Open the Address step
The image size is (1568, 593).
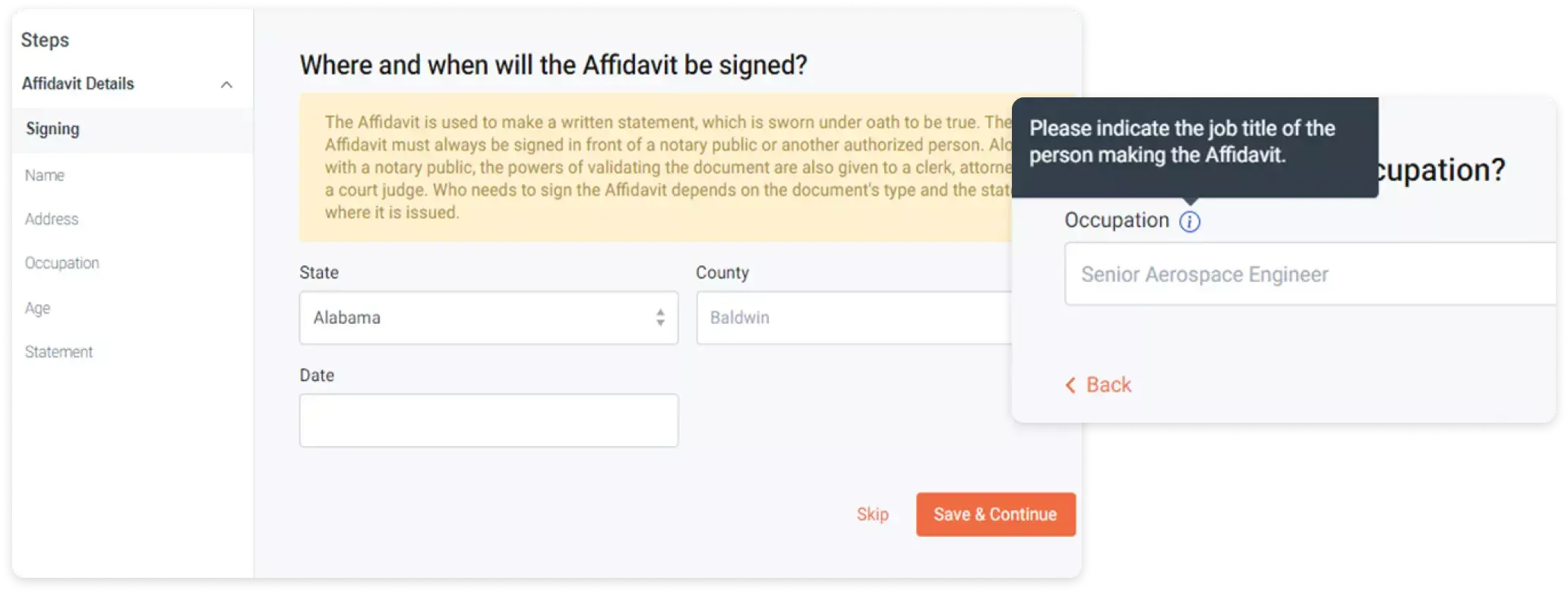[51, 220]
